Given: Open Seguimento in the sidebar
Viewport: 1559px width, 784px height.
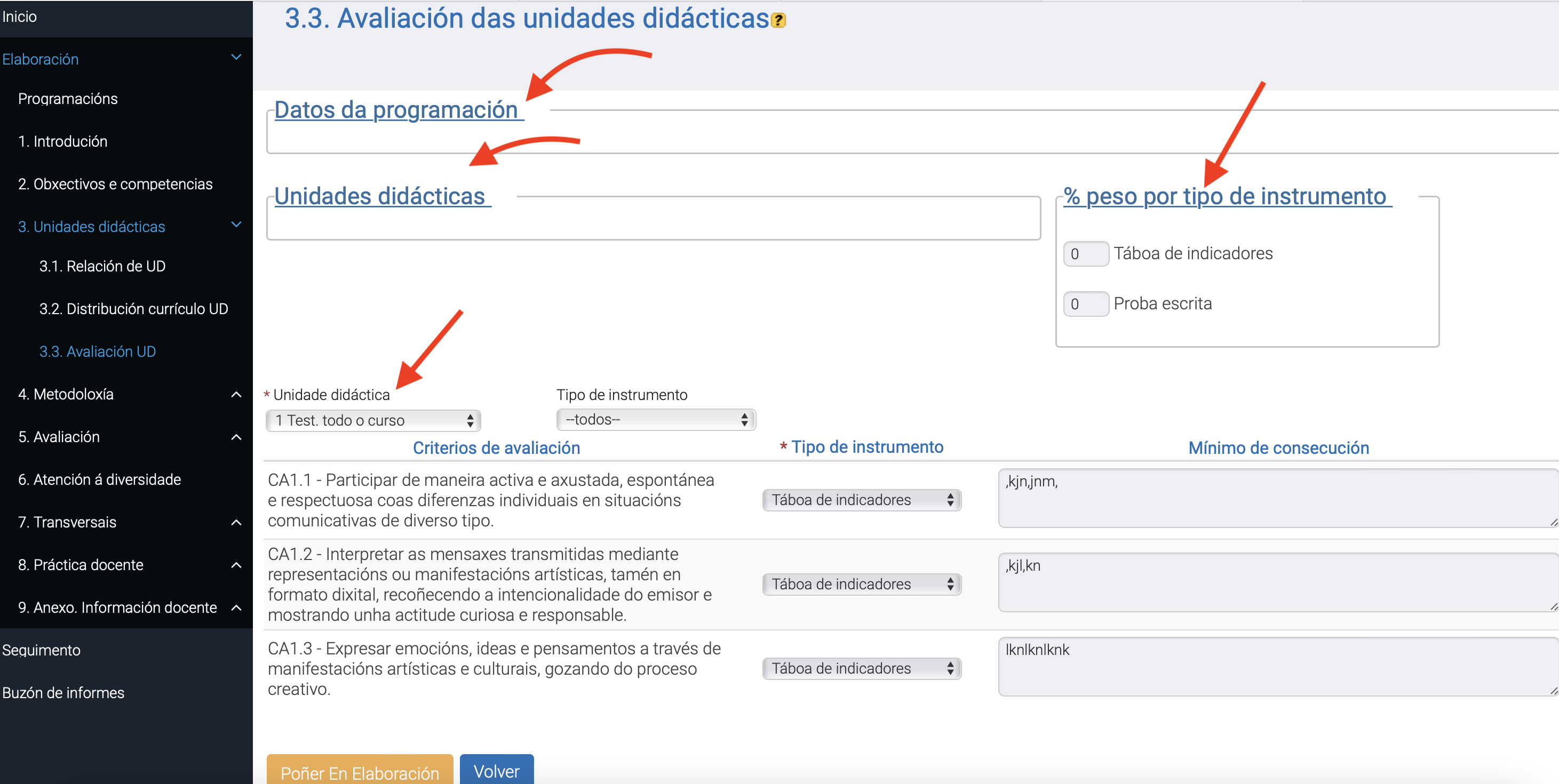Looking at the screenshot, I should 41,650.
